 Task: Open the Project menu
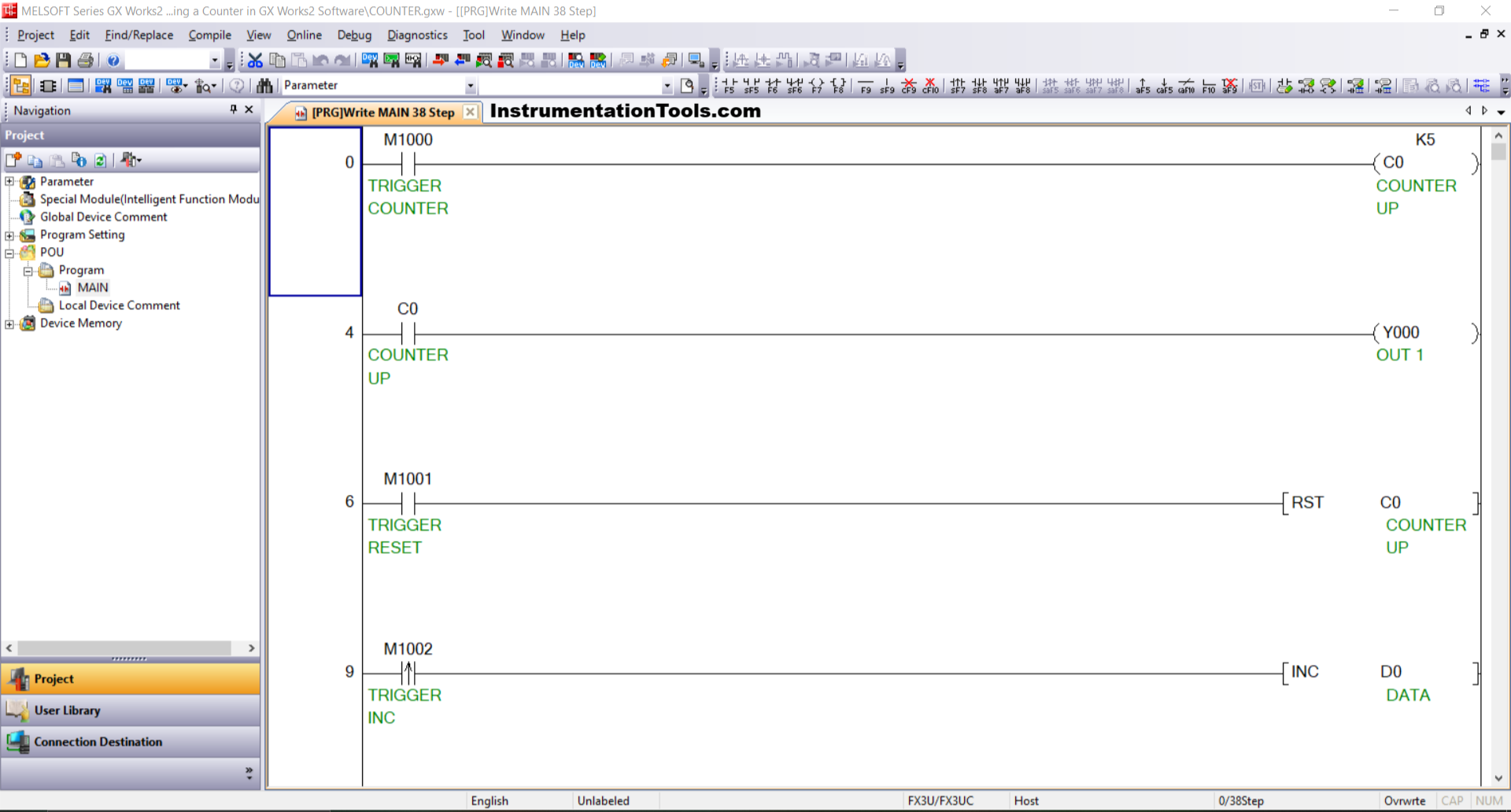[35, 35]
